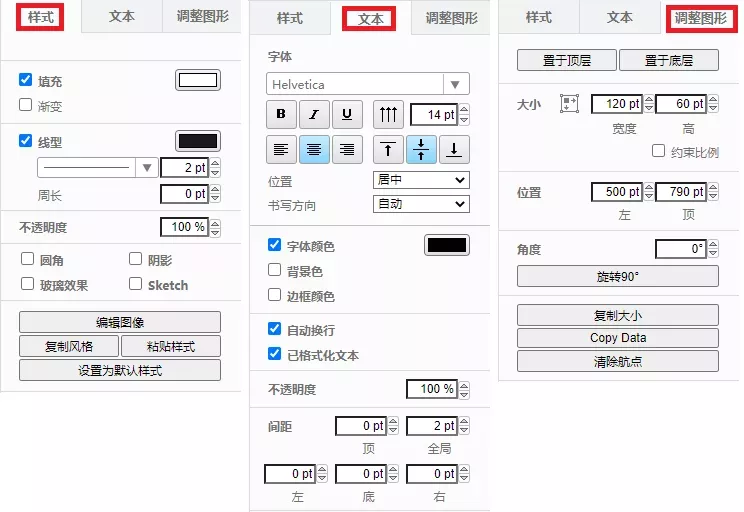Viewport: 744px width, 512px height.
Task: Open the 调整图形 tab in left panel
Action: 203,16
